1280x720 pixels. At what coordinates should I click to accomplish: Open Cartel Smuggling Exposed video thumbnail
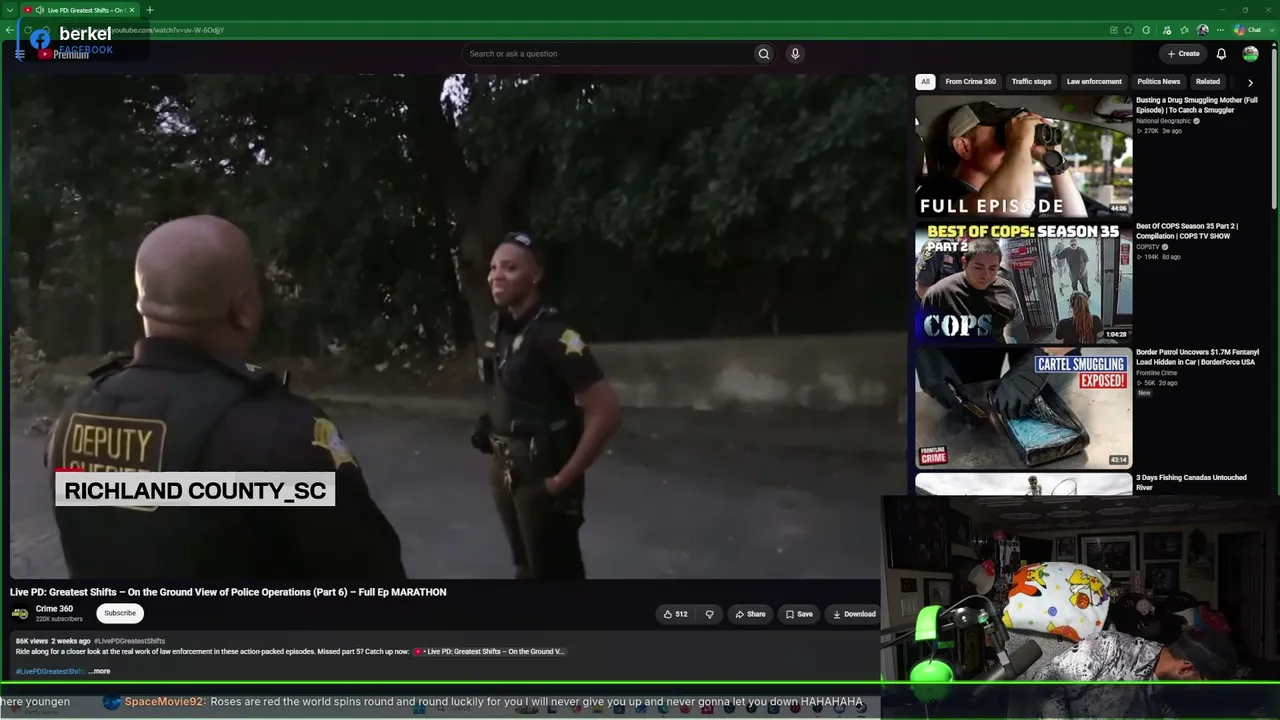(1023, 407)
